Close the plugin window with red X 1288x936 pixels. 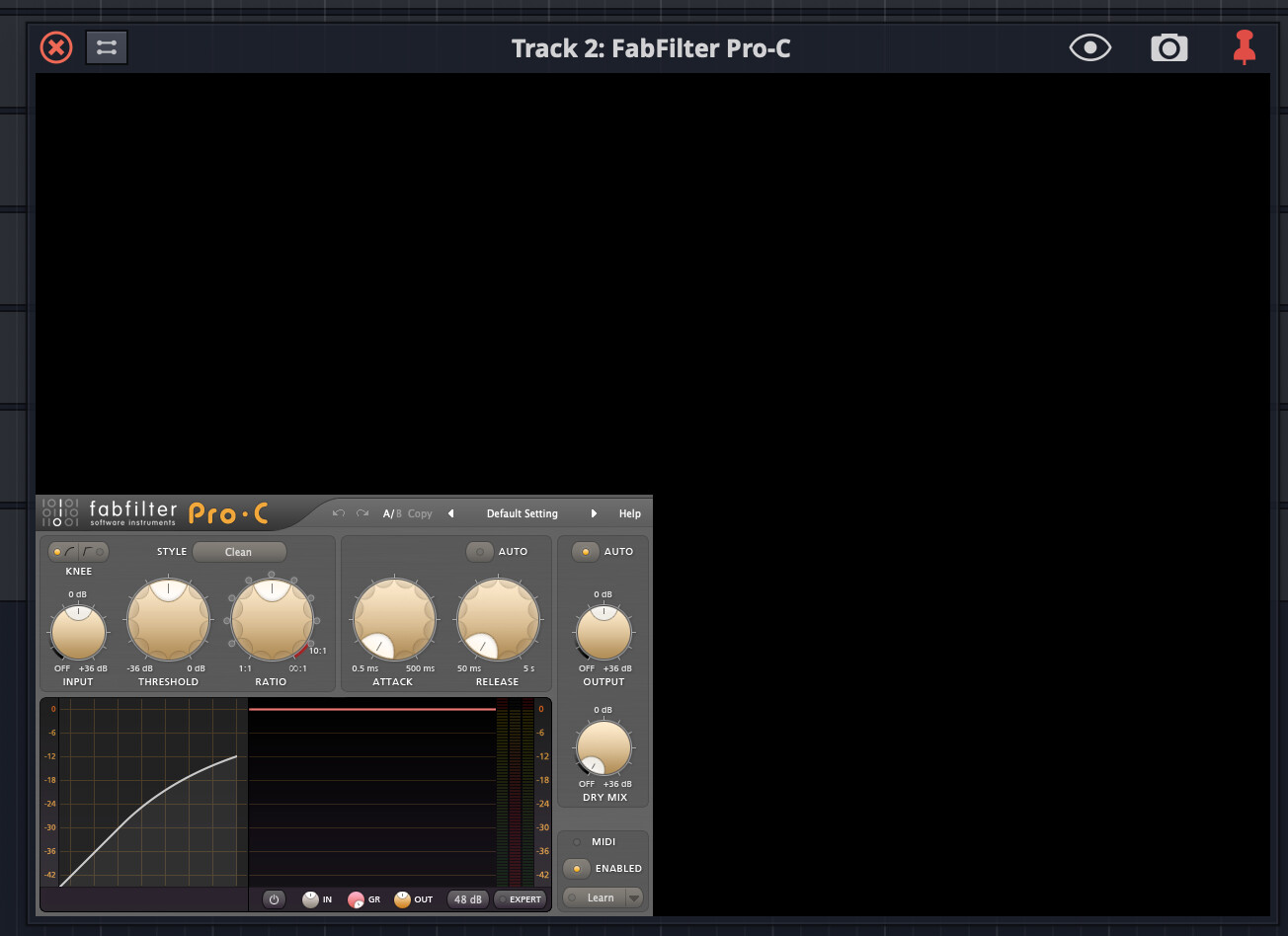point(56,47)
